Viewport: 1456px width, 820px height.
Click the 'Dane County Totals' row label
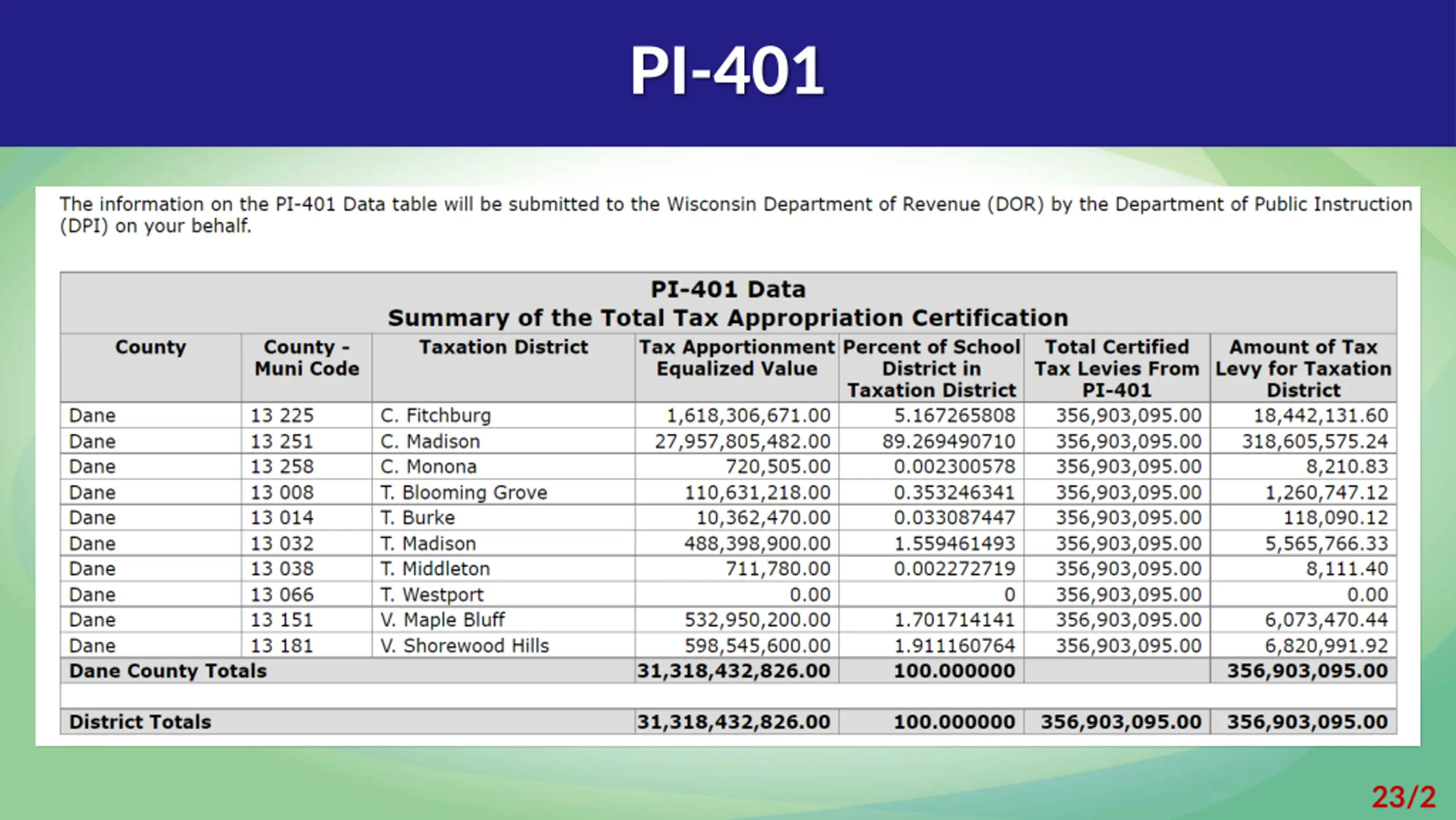coord(168,671)
